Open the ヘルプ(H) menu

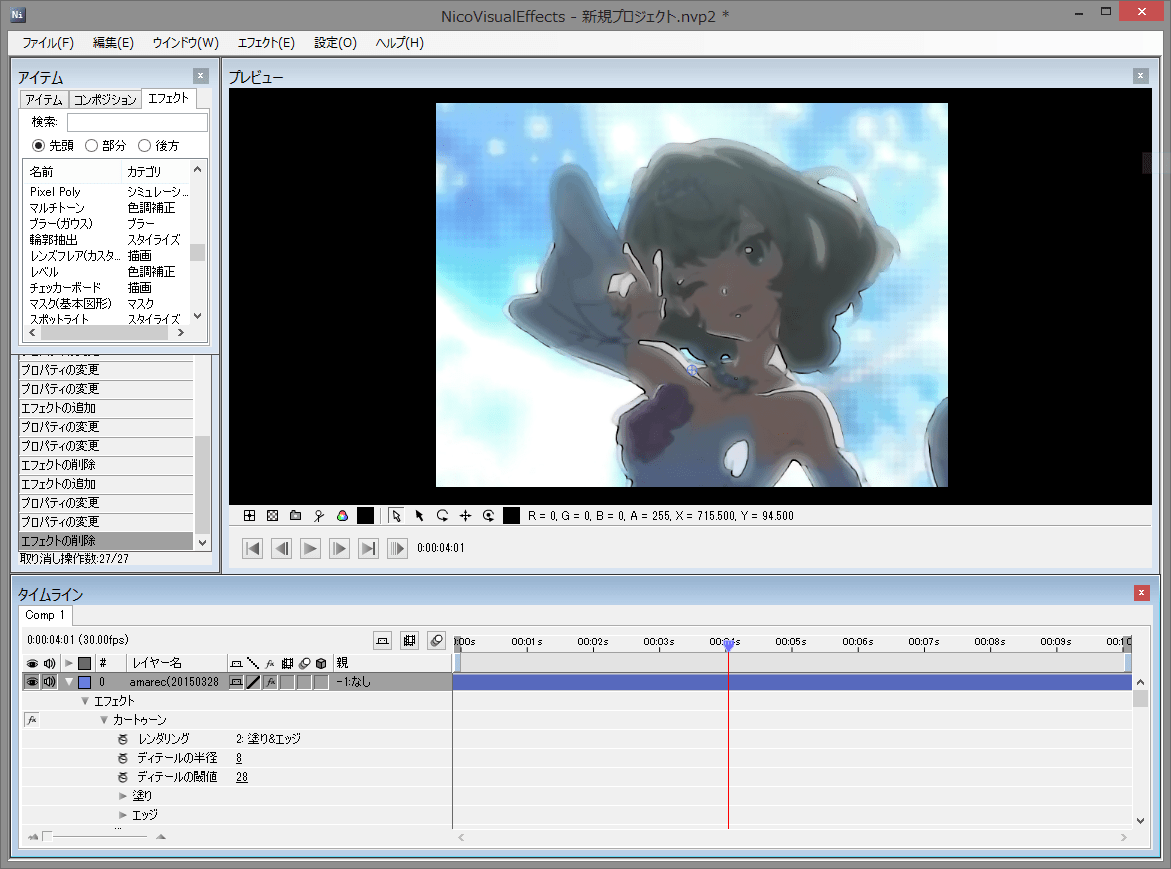click(400, 43)
